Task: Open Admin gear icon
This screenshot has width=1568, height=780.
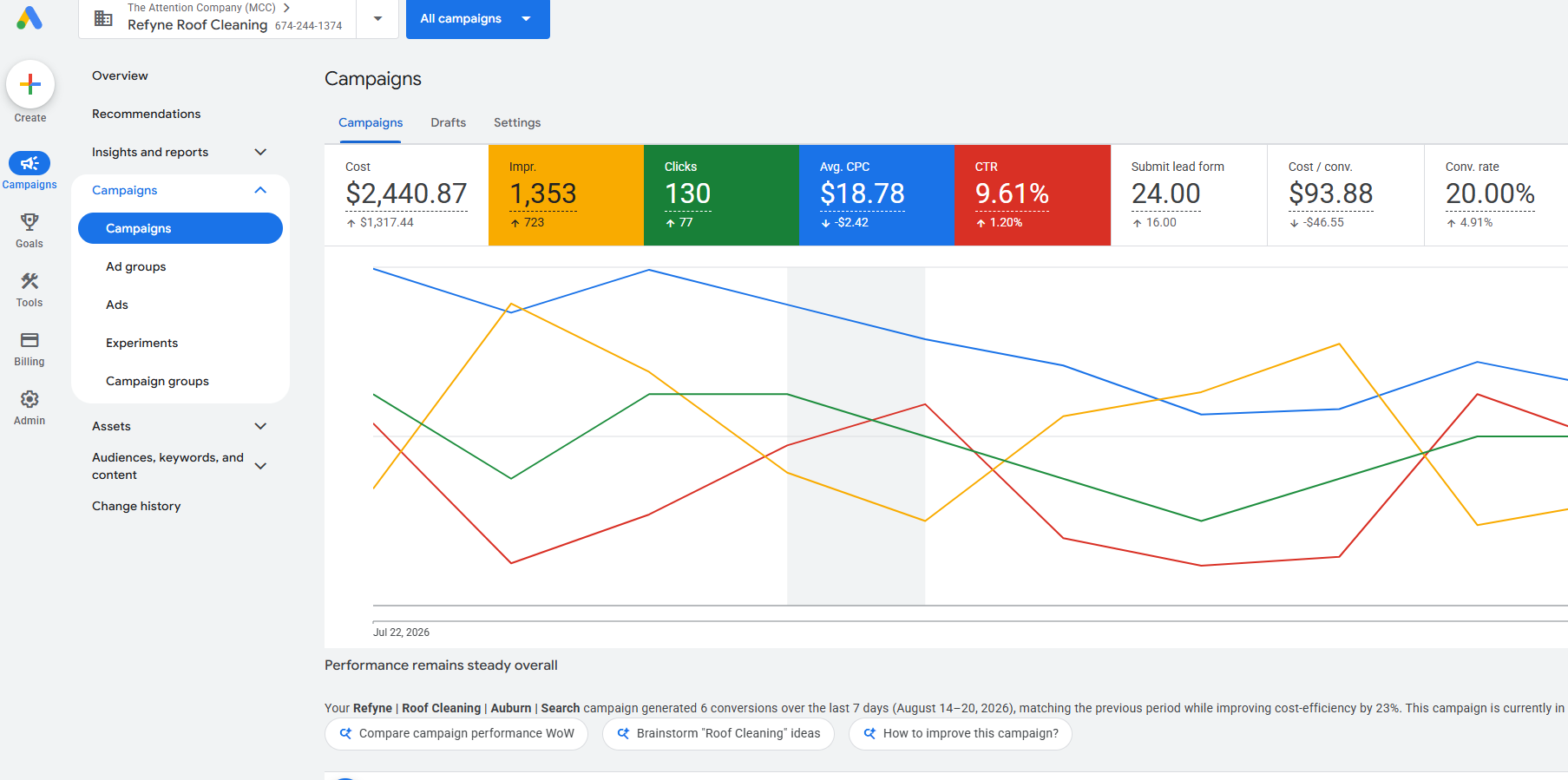Action: point(30,399)
